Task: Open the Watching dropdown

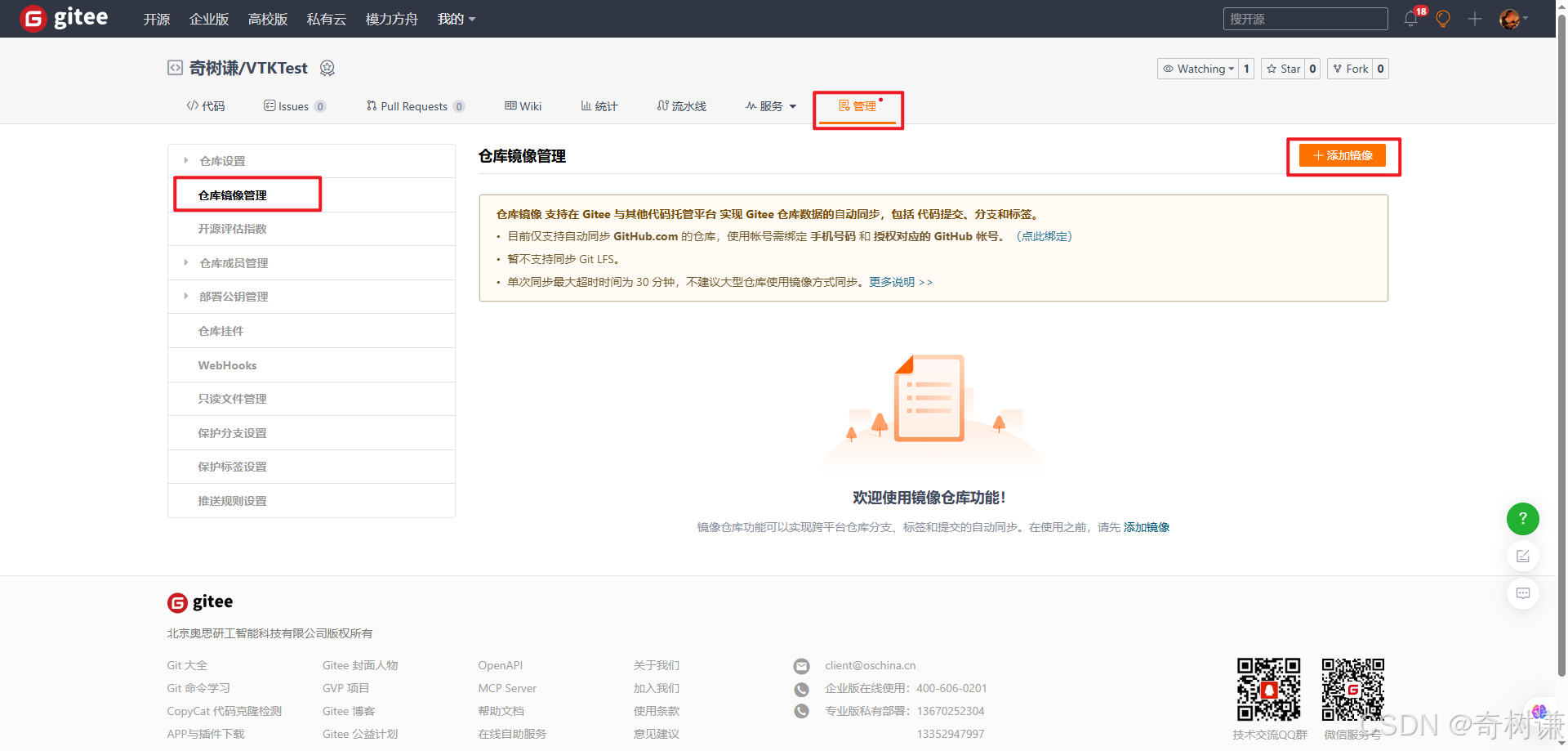Action: tap(1198, 69)
